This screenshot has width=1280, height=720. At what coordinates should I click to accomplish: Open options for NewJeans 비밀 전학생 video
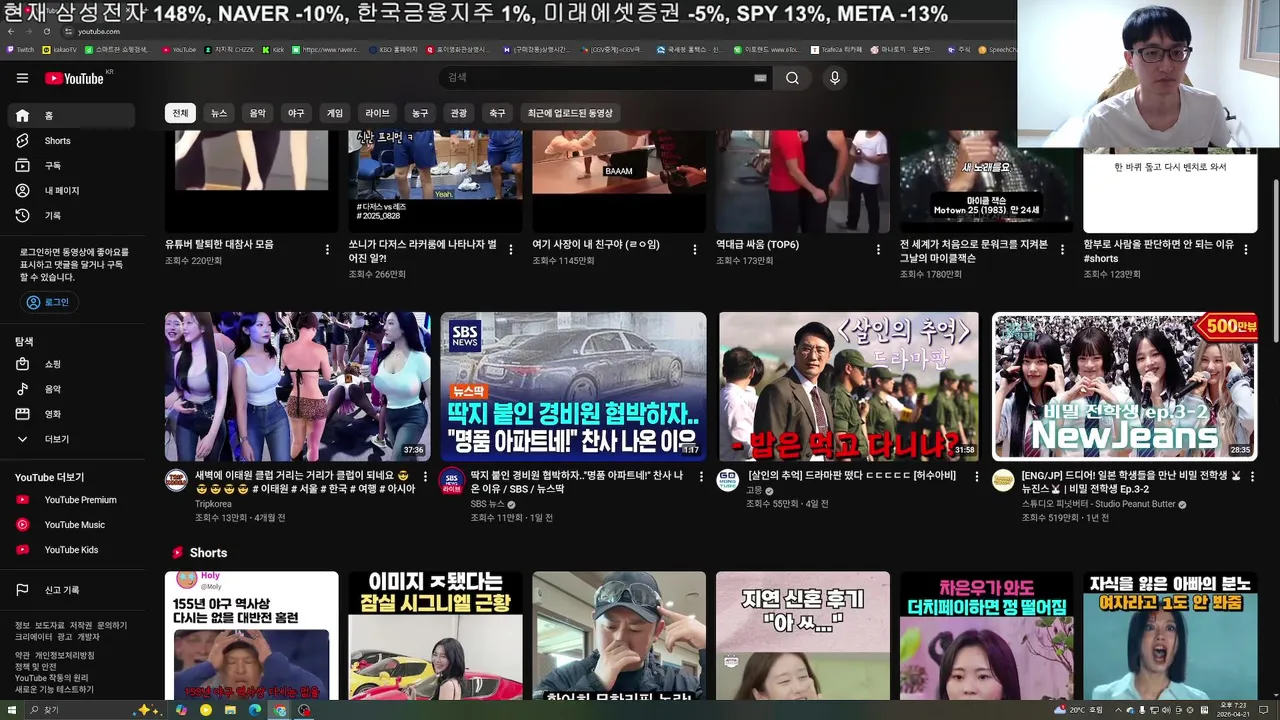[1252, 477]
